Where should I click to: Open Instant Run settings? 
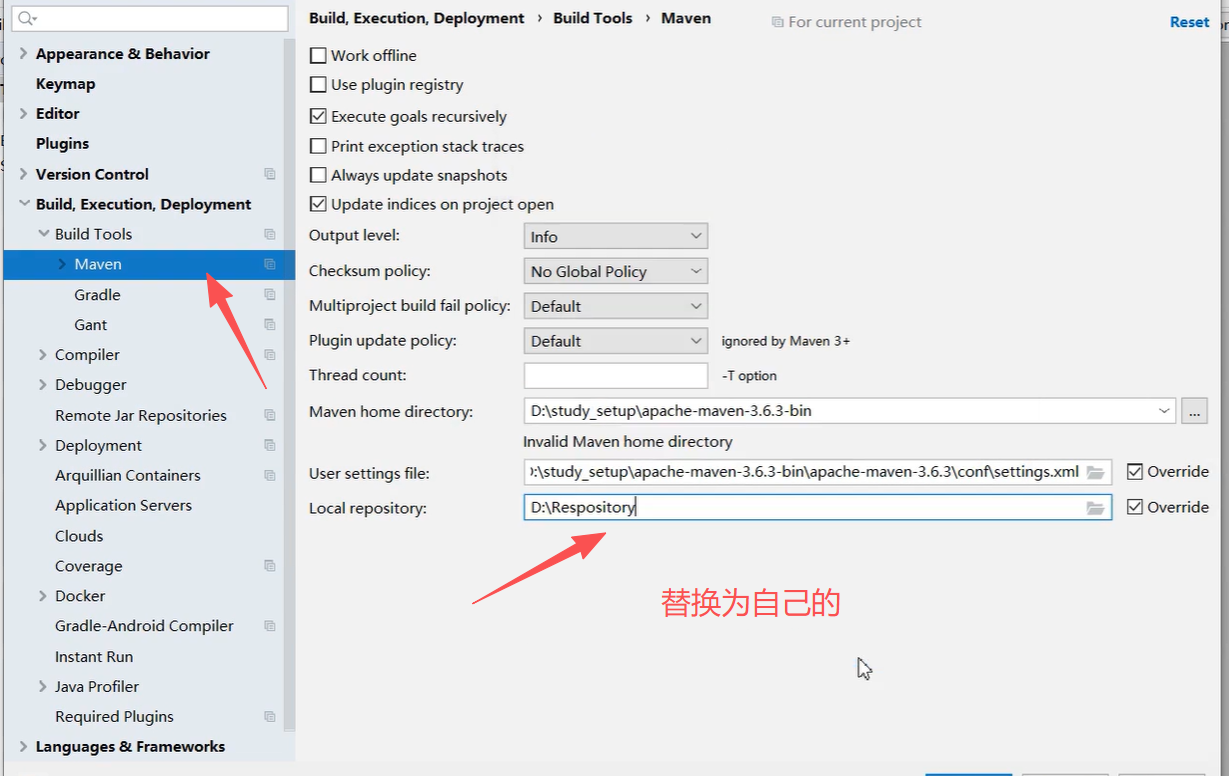(x=94, y=657)
